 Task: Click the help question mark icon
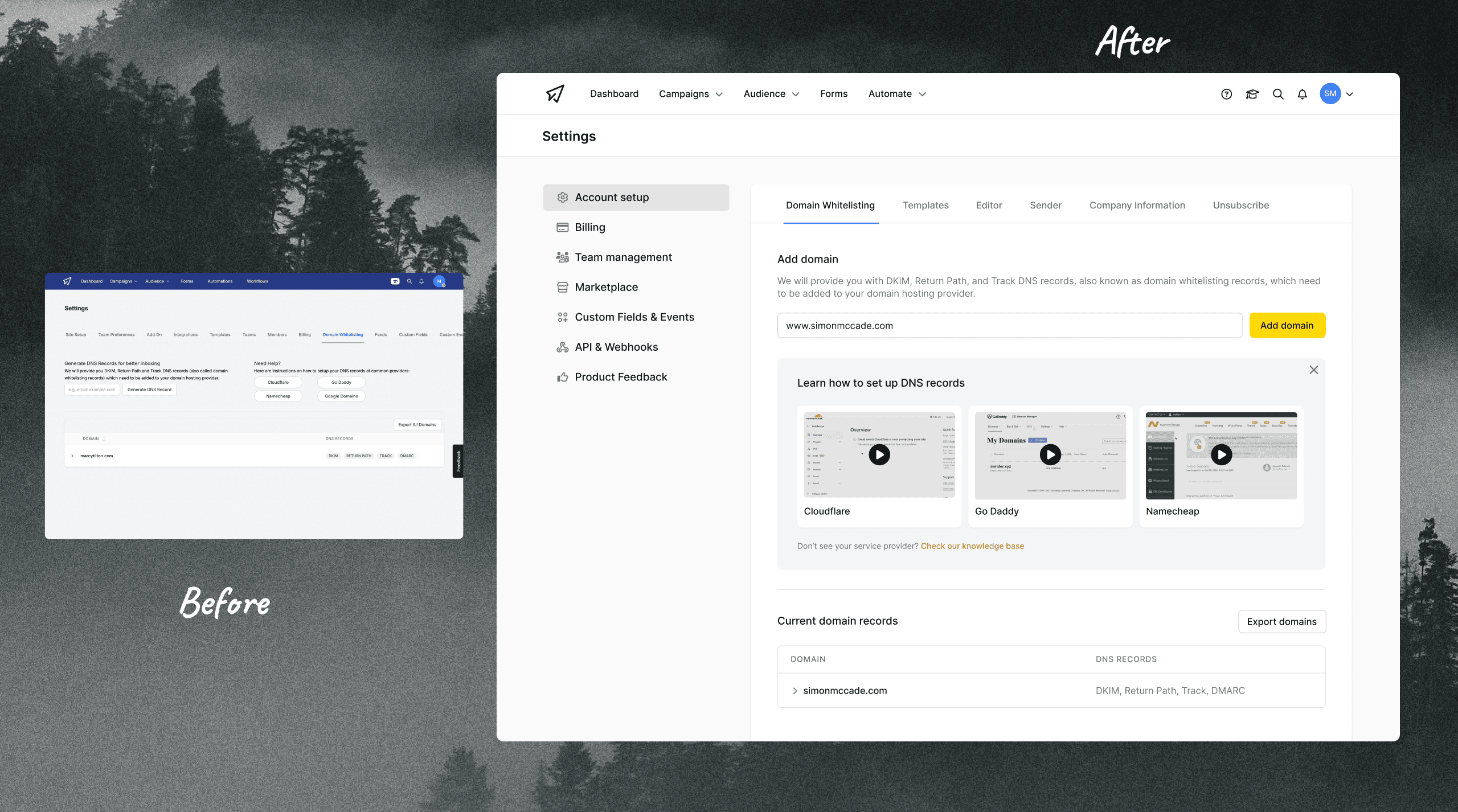click(1226, 94)
